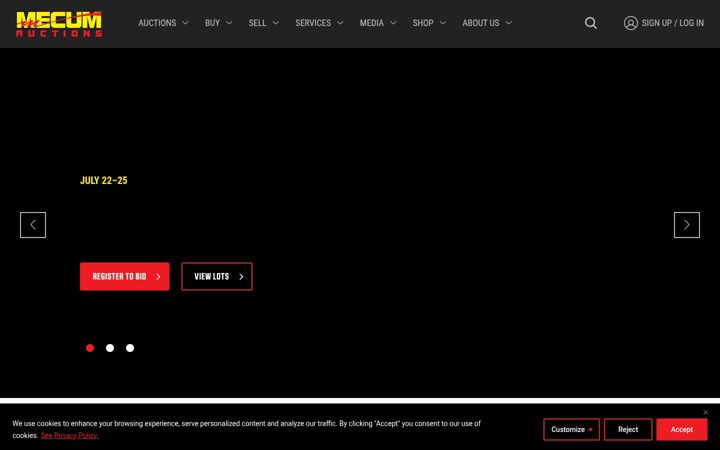Select the second carousel dot
This screenshot has height=450, width=720.
110,348
